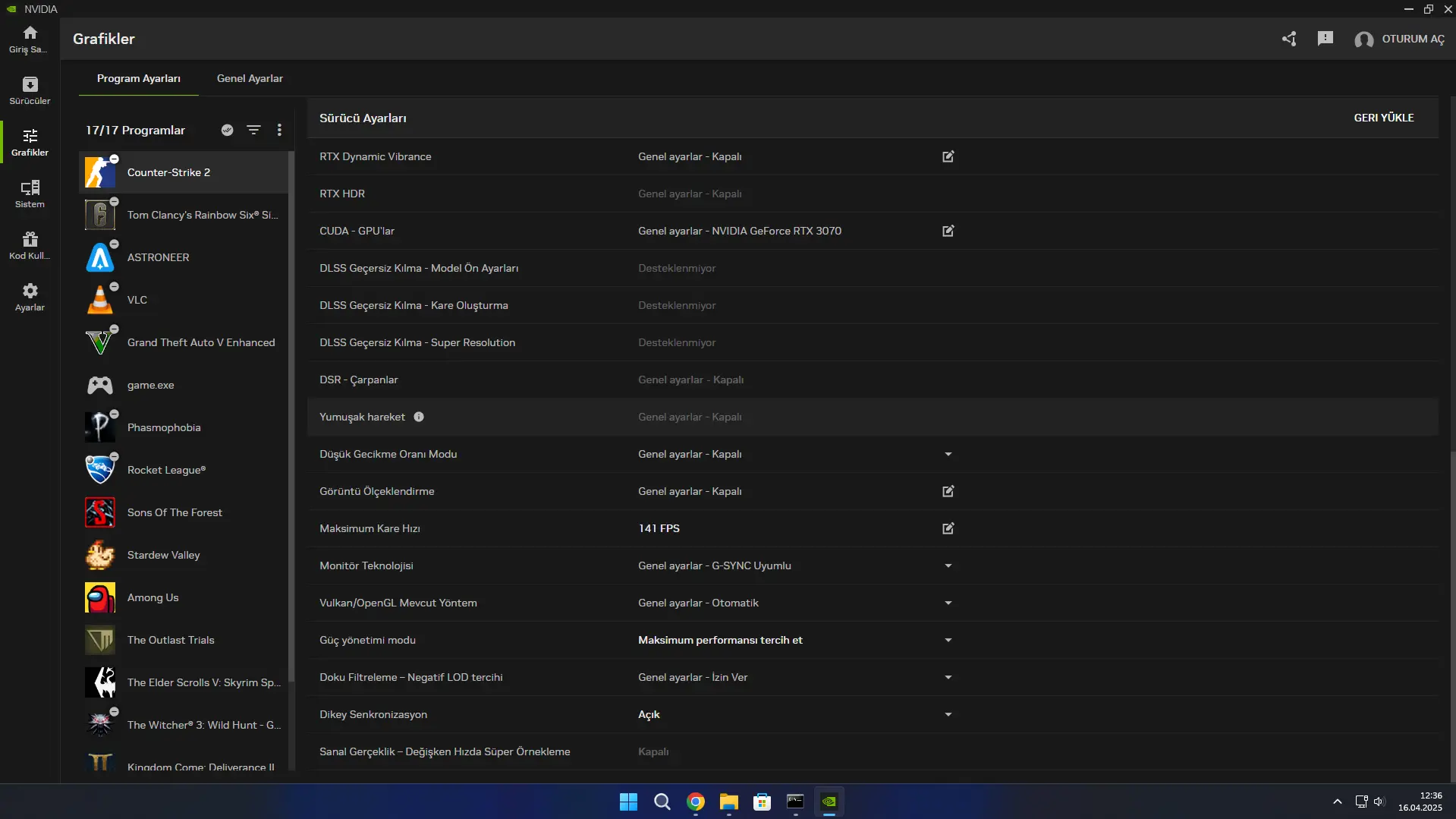
Task: Edit the RTX Dynamic Vibrance setting
Action: click(948, 156)
